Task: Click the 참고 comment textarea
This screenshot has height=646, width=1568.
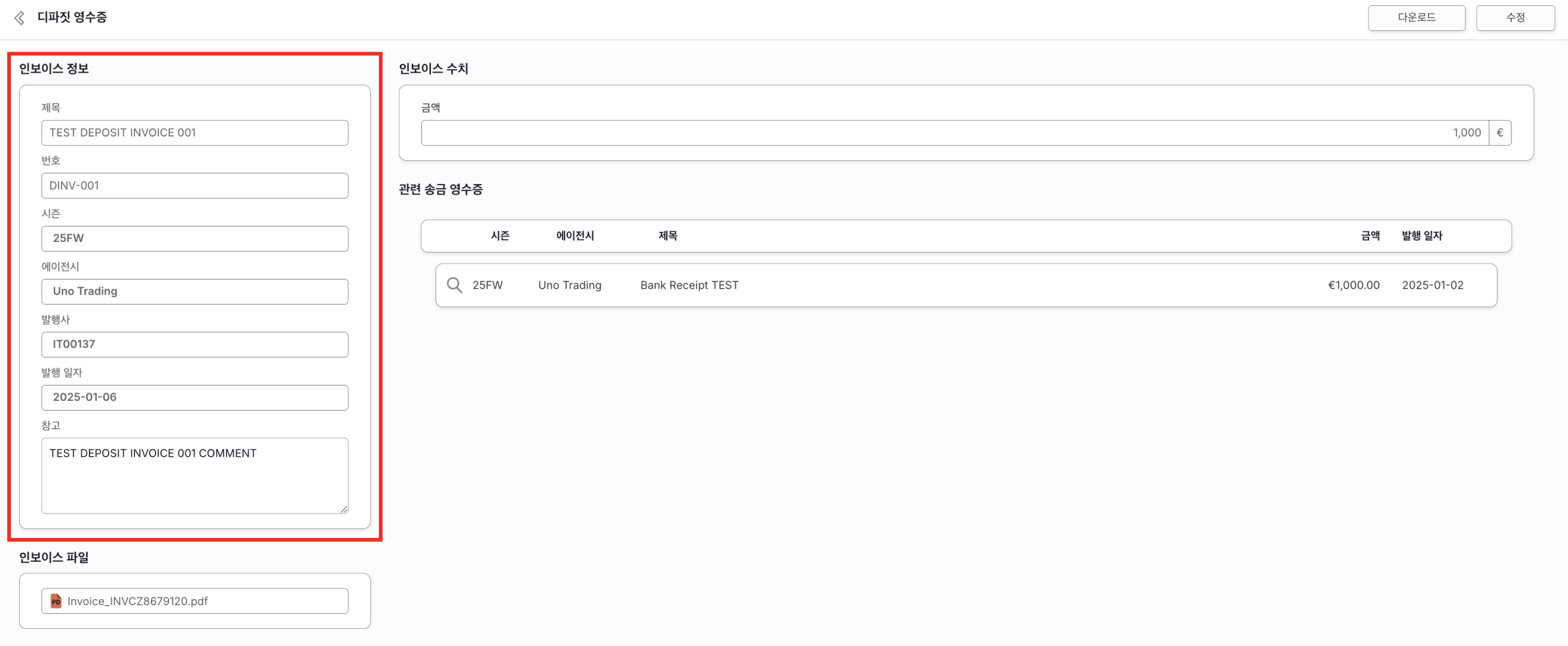Action: pos(194,475)
